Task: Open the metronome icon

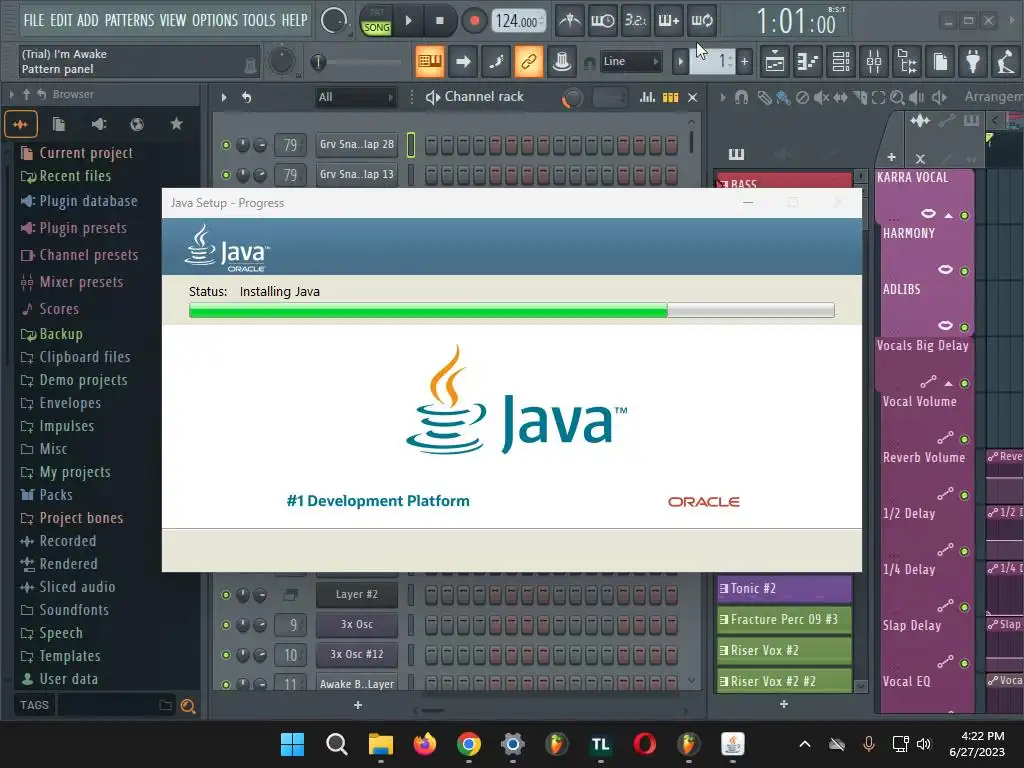Action: 569,21
